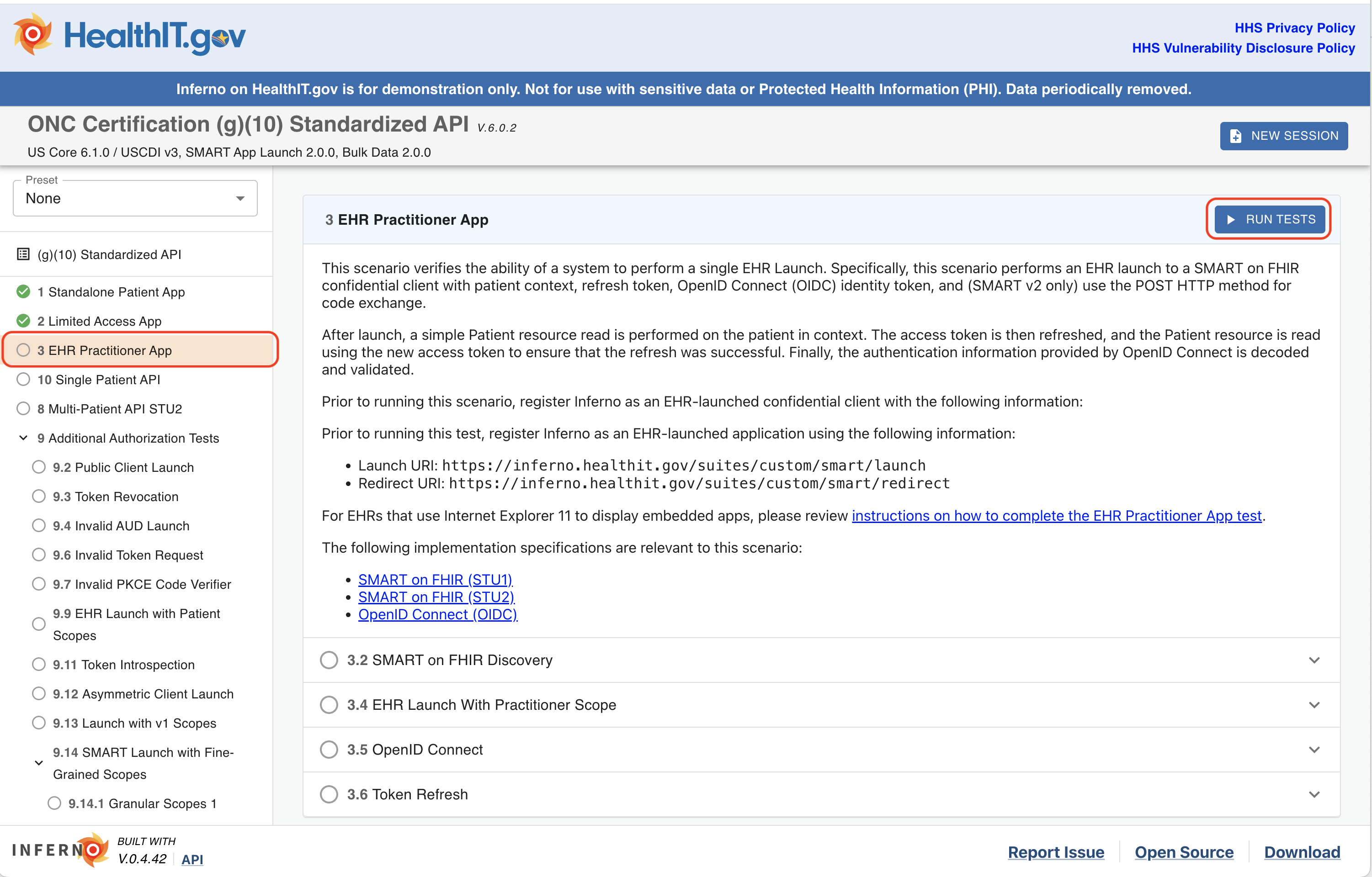This screenshot has width=1372, height=877.
Task: Start a NEW SESSION
Action: [x=1284, y=136]
